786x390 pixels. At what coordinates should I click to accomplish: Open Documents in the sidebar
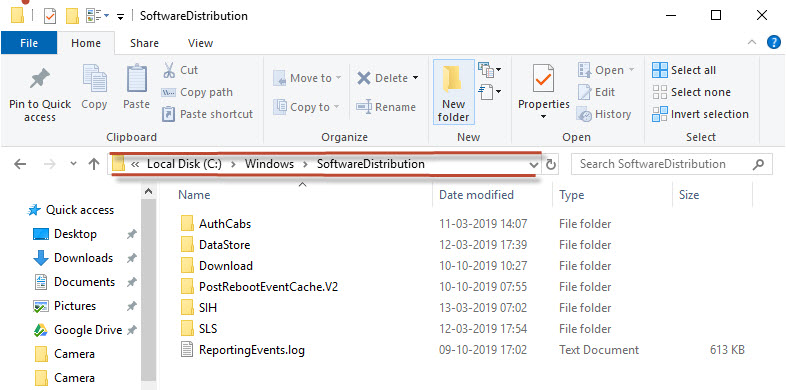[74, 282]
